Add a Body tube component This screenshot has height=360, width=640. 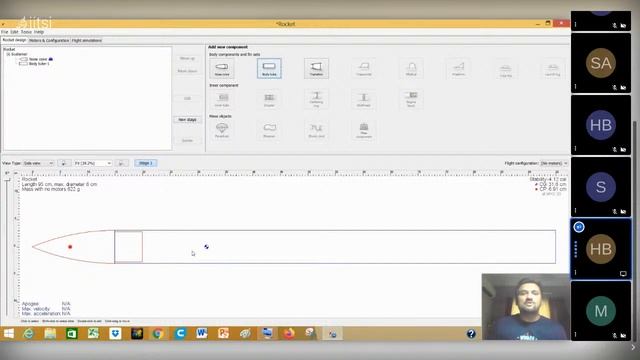point(269,68)
